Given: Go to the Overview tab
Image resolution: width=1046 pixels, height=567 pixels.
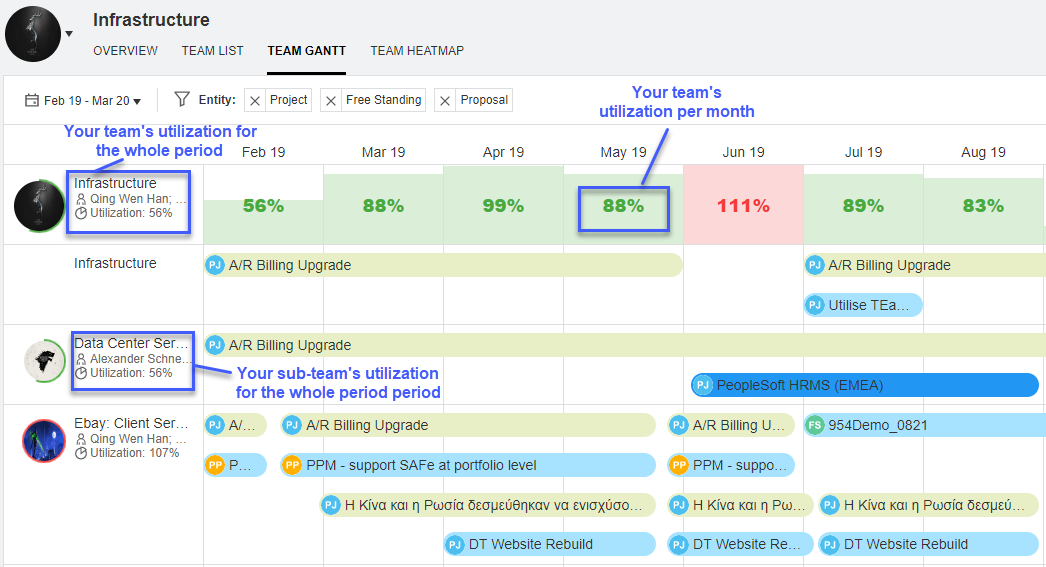Looking at the screenshot, I should [125, 51].
